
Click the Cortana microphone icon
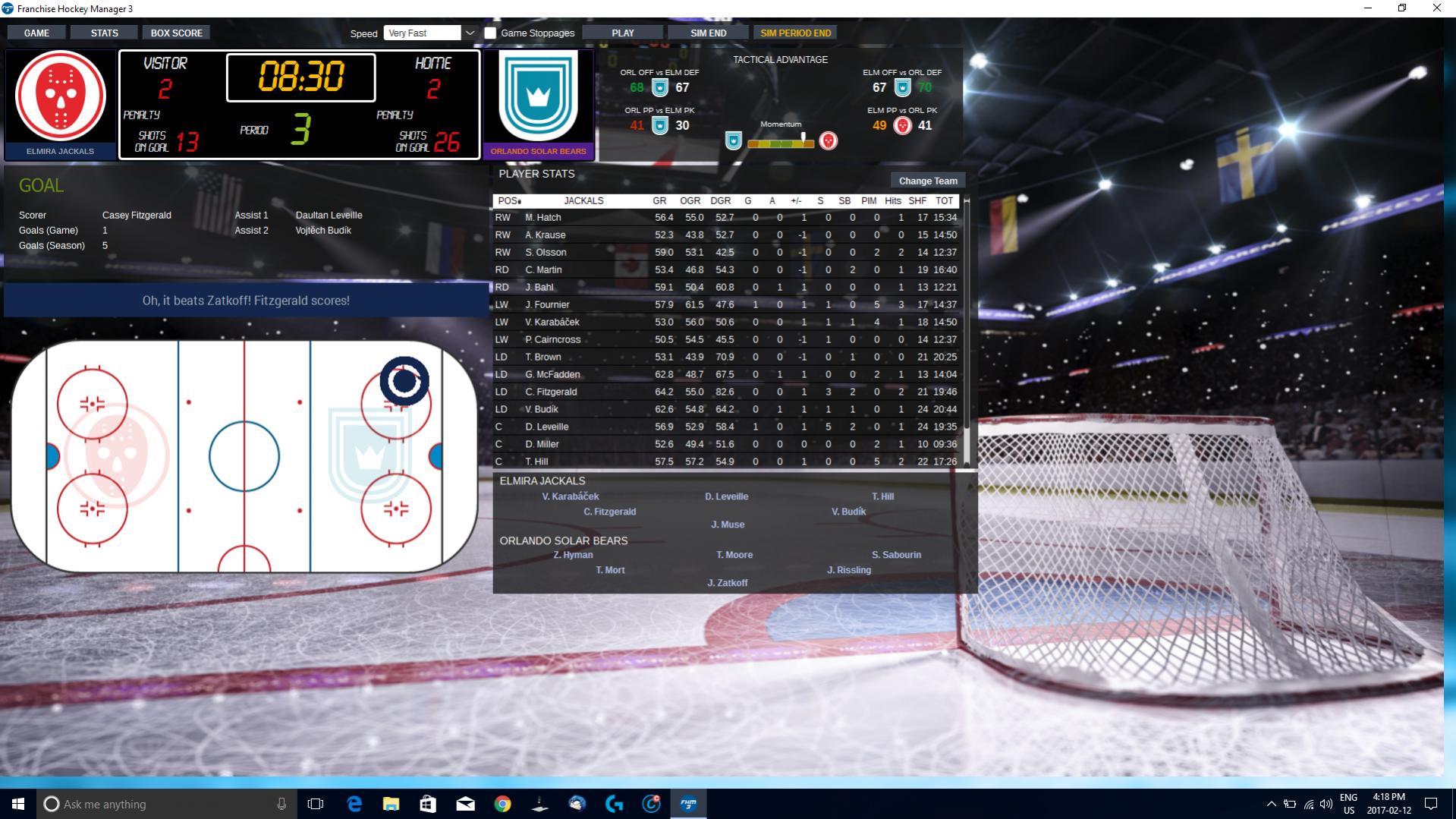[281, 804]
